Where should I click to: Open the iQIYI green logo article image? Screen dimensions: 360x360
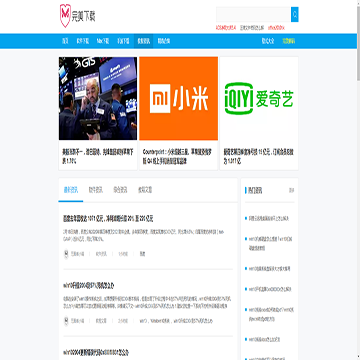(259, 98)
